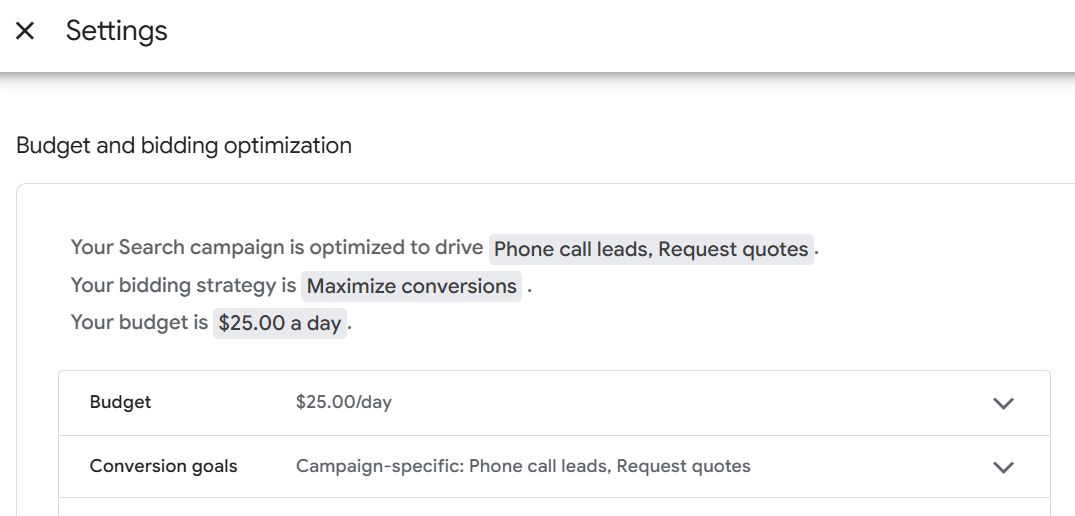This screenshot has width=1075, height=516.
Task: Click the Settings title text
Action: (116, 31)
